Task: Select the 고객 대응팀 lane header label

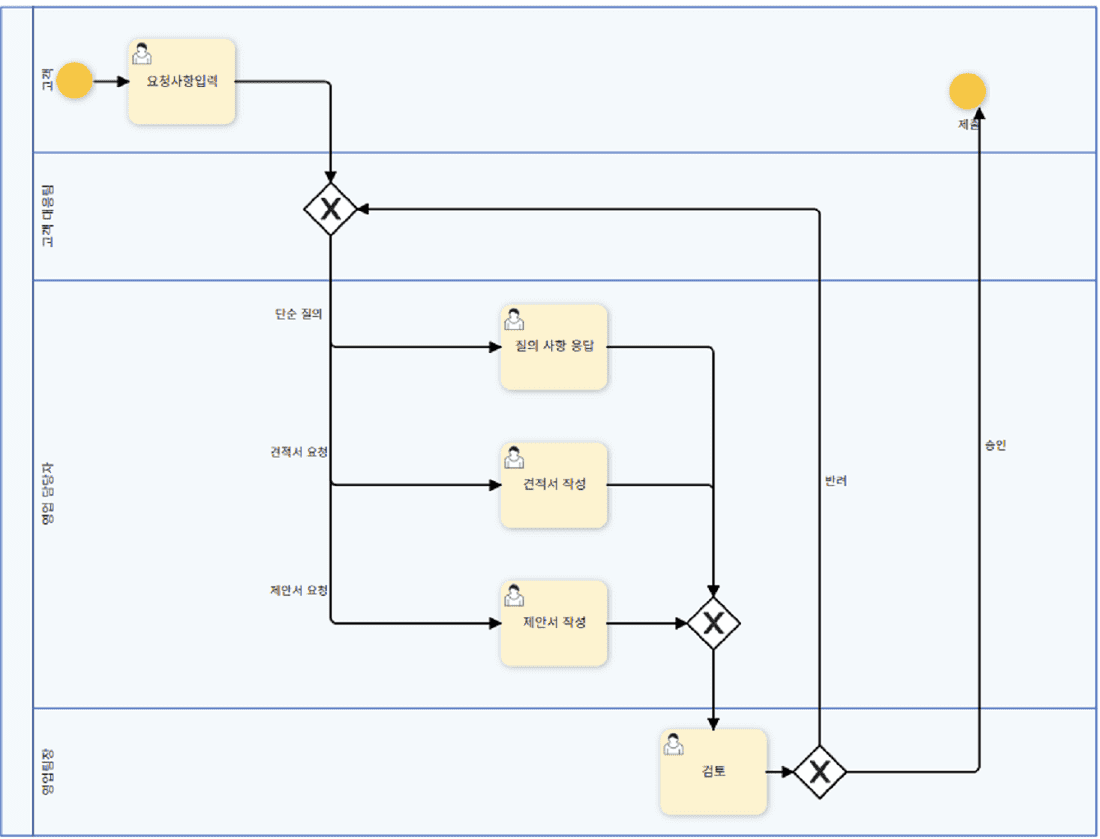Action: click(x=47, y=216)
